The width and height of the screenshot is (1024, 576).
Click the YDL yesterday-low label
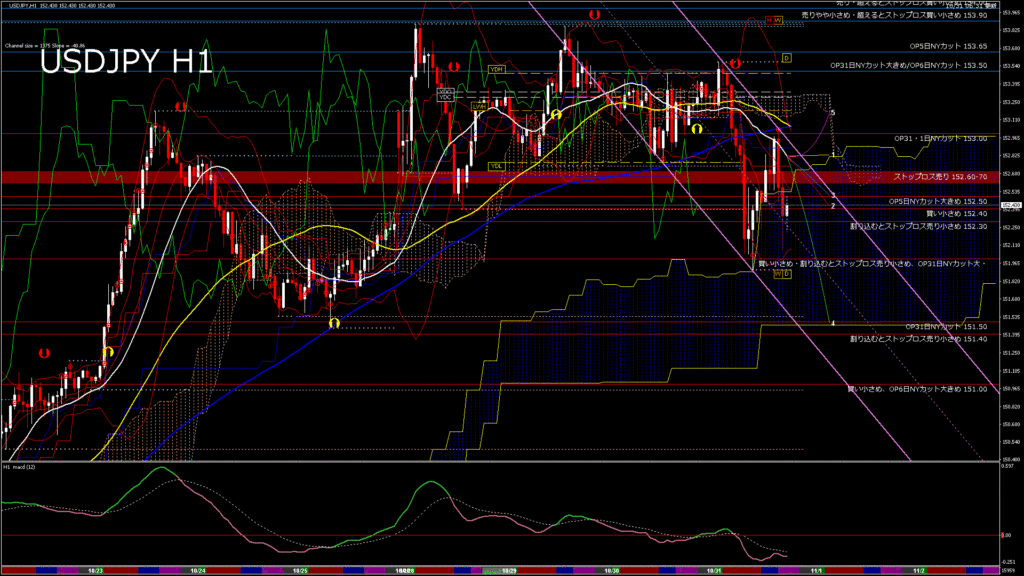pyautogui.click(x=496, y=167)
